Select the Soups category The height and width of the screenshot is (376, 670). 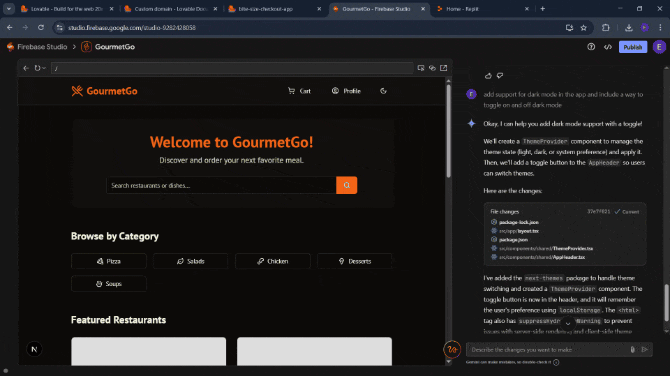click(109, 284)
